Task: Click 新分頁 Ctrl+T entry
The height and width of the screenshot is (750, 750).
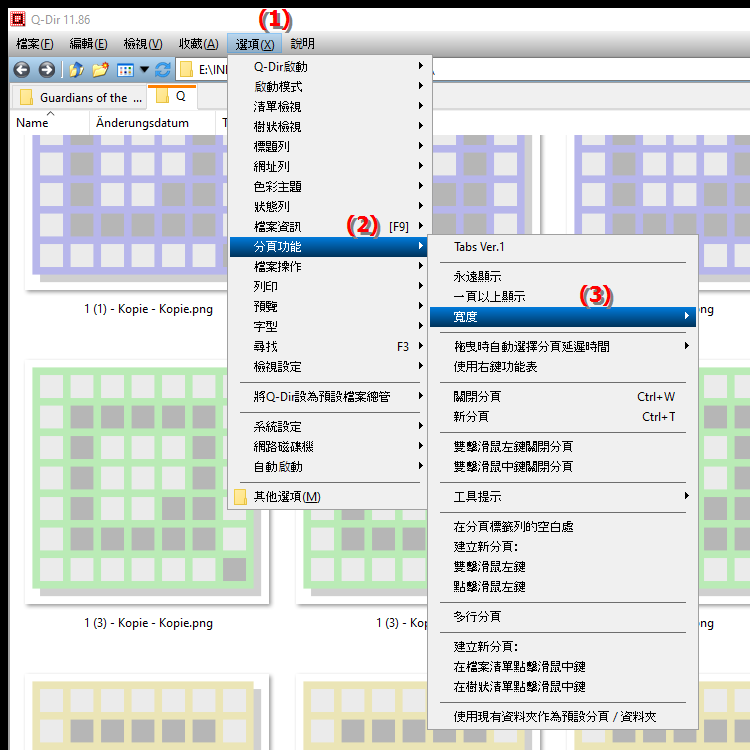Action: click(x=562, y=417)
